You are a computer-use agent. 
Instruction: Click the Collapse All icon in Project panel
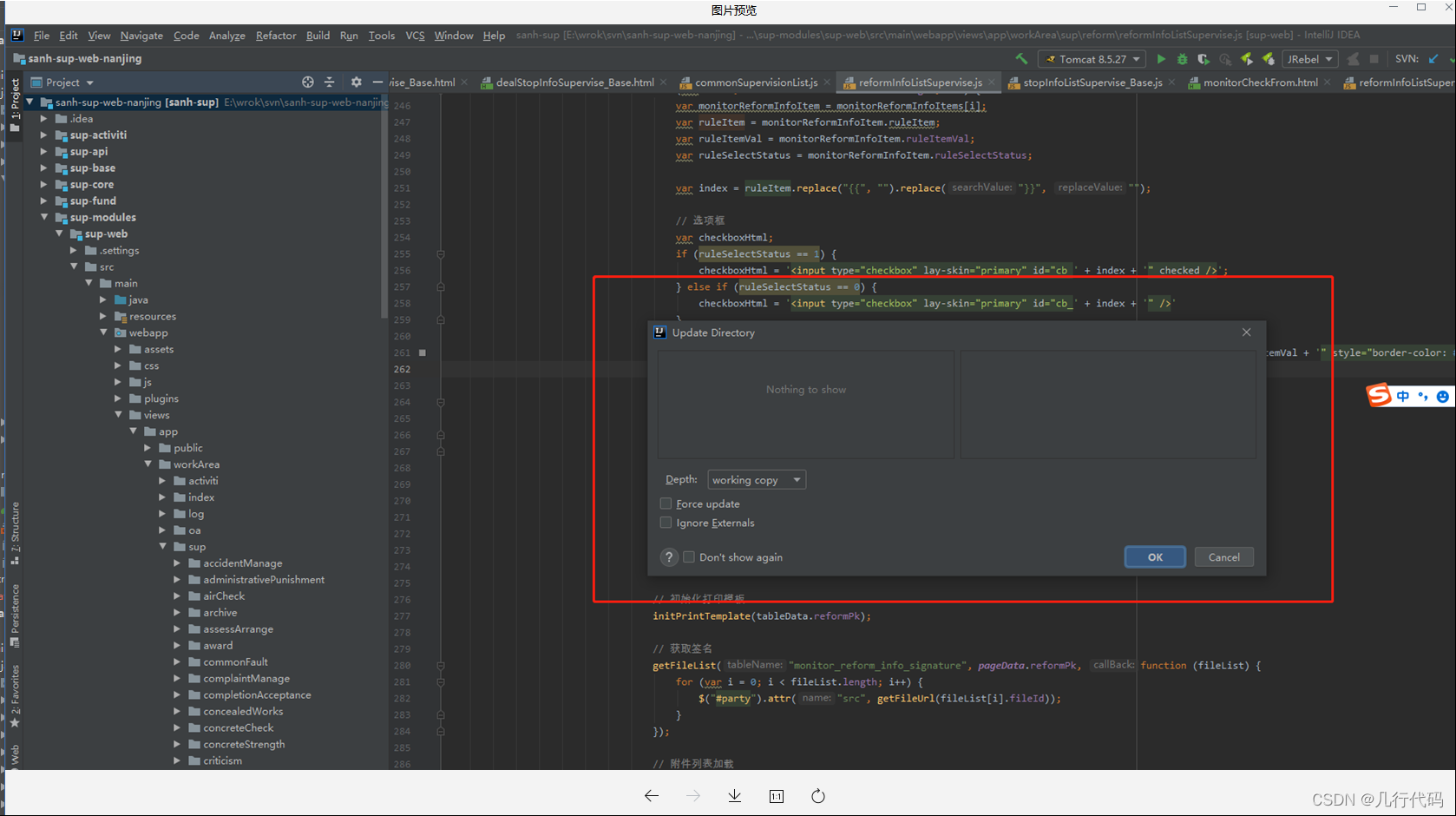(x=330, y=82)
